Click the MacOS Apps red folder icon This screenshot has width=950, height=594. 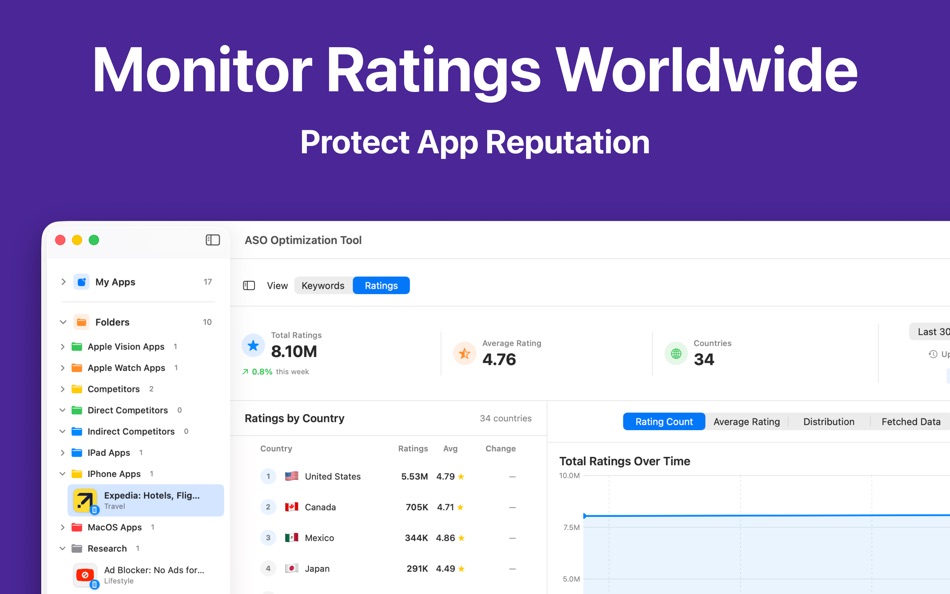76,527
